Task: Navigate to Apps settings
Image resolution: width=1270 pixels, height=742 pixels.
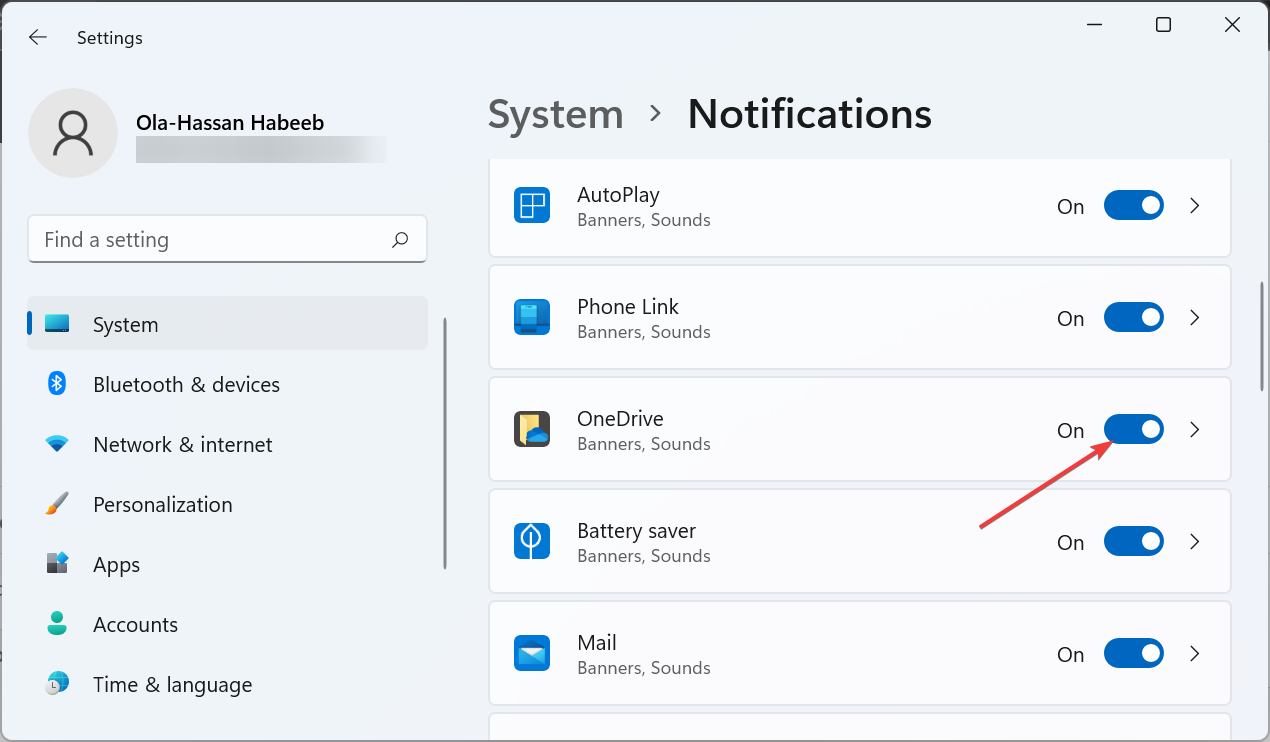Action: 227,564
